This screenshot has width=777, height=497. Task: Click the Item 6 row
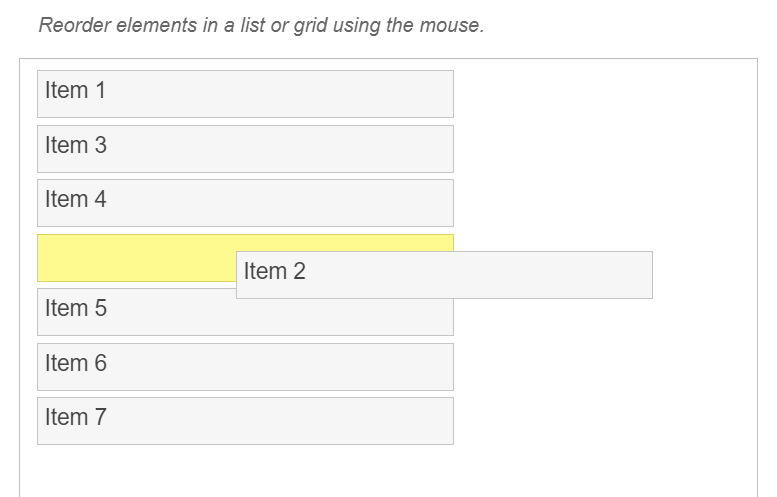tap(245, 367)
